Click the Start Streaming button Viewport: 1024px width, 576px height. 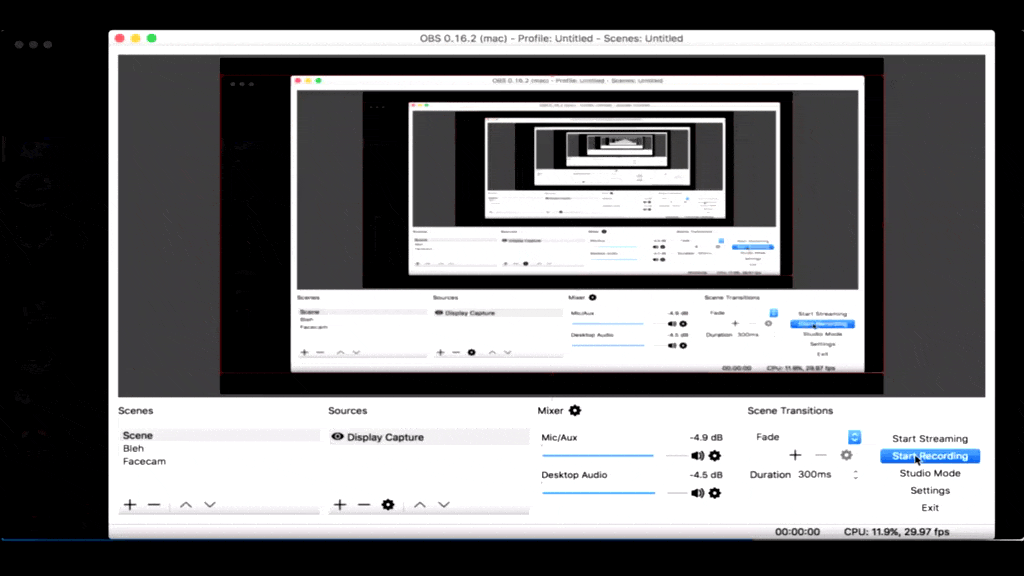tap(930, 439)
